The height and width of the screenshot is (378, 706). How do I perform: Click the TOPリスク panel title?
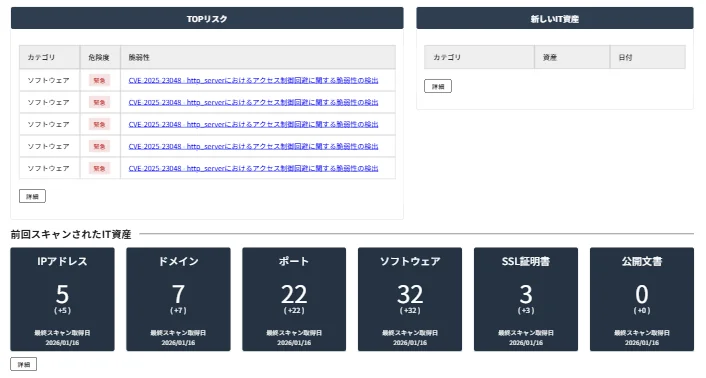(207, 19)
